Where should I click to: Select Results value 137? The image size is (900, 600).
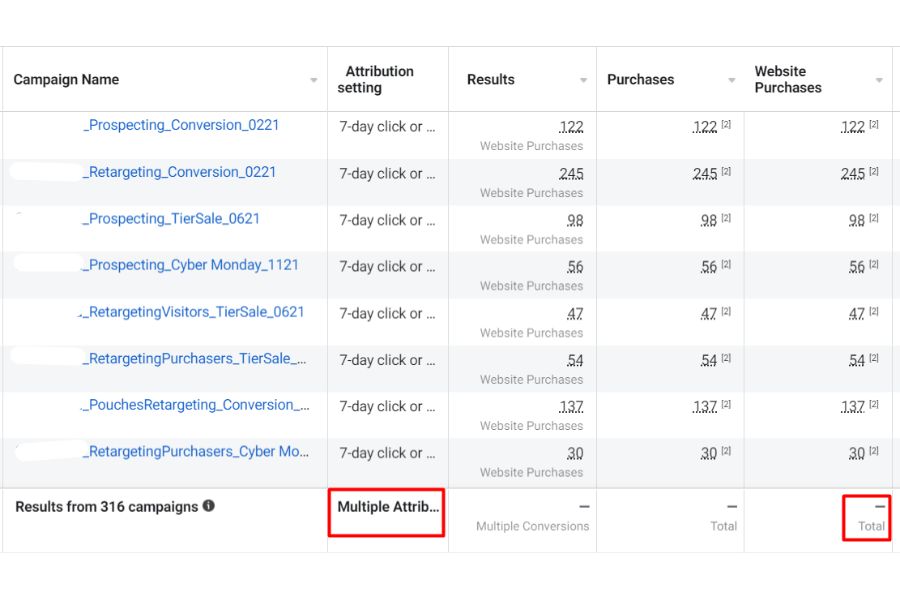tap(571, 407)
